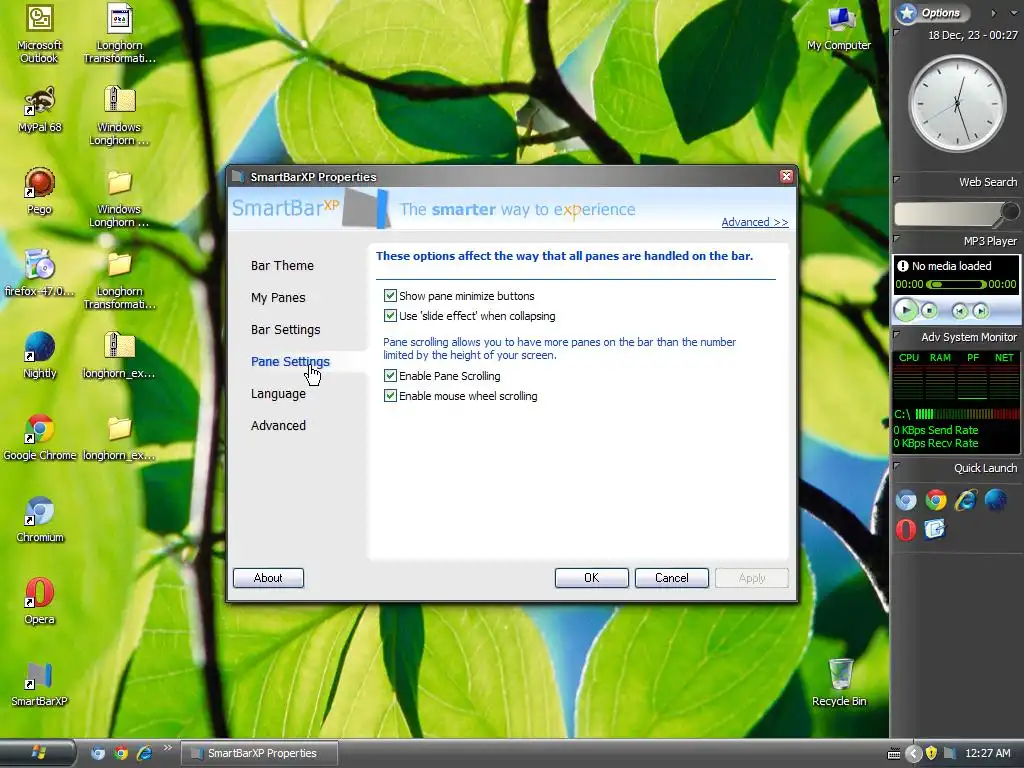Click the analog clock in the sidebar
This screenshot has height=768, width=1024.
pyautogui.click(x=957, y=103)
